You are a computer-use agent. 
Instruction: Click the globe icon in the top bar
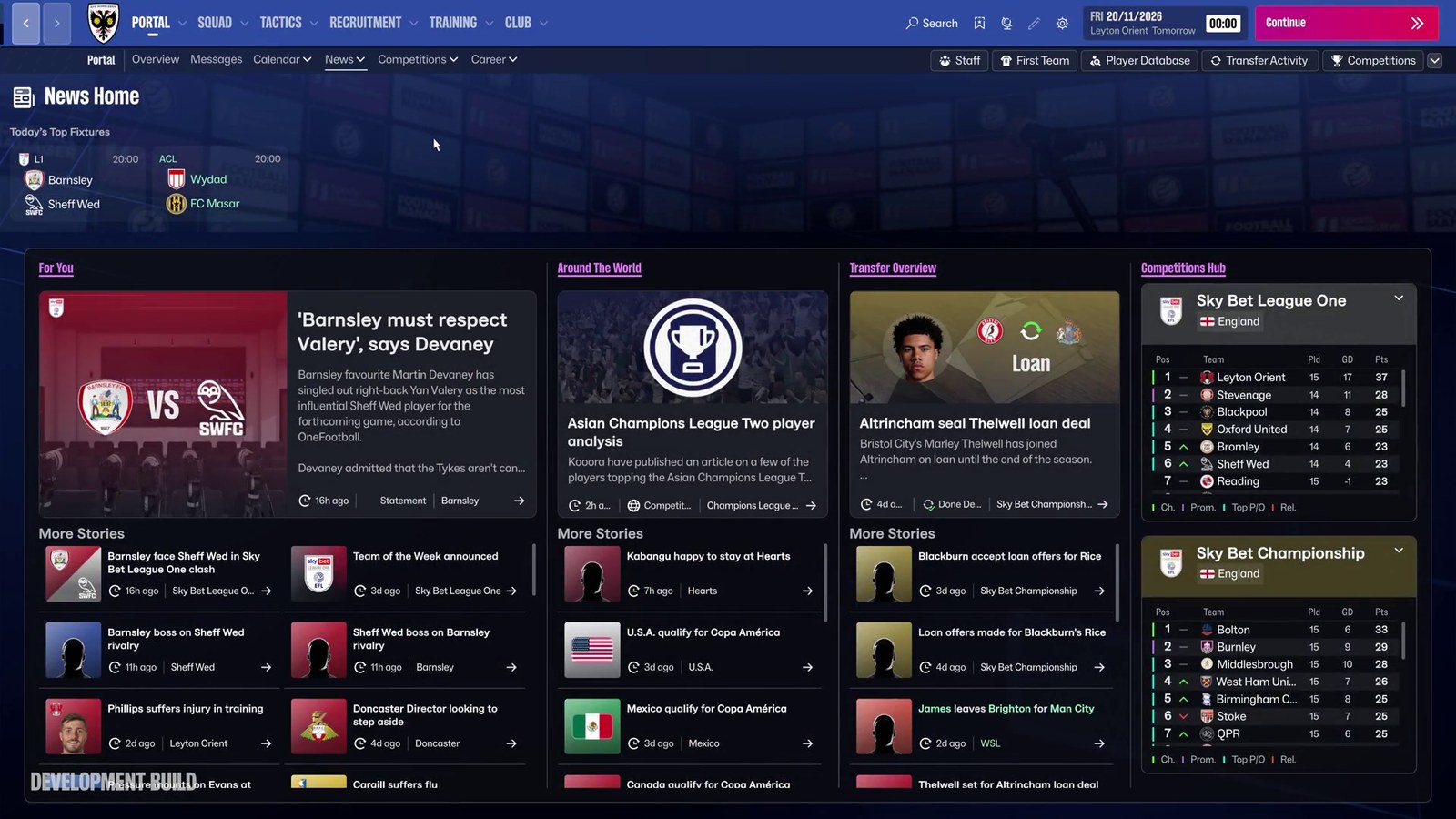click(1006, 23)
